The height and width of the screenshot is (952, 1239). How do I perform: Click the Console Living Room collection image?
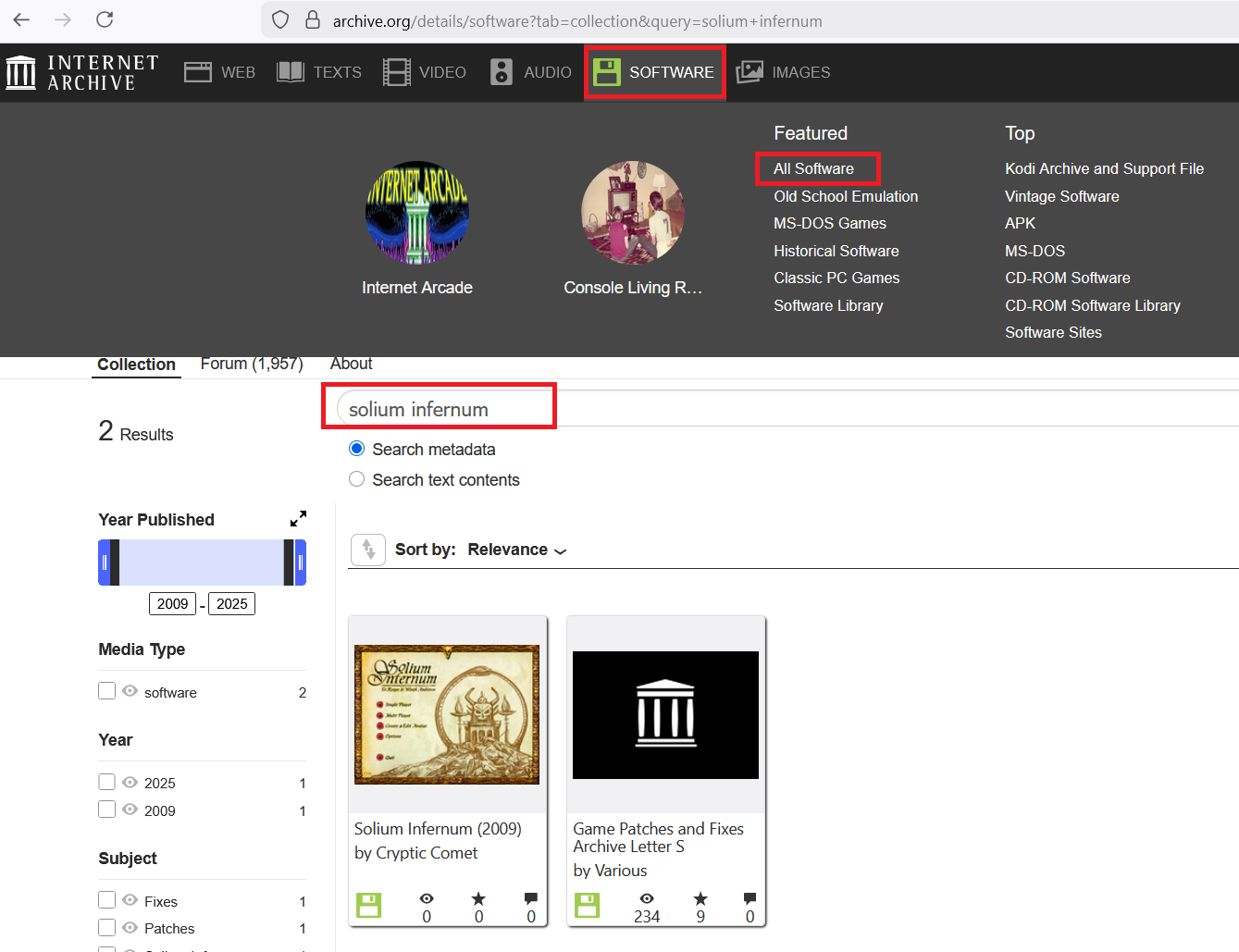(x=633, y=213)
